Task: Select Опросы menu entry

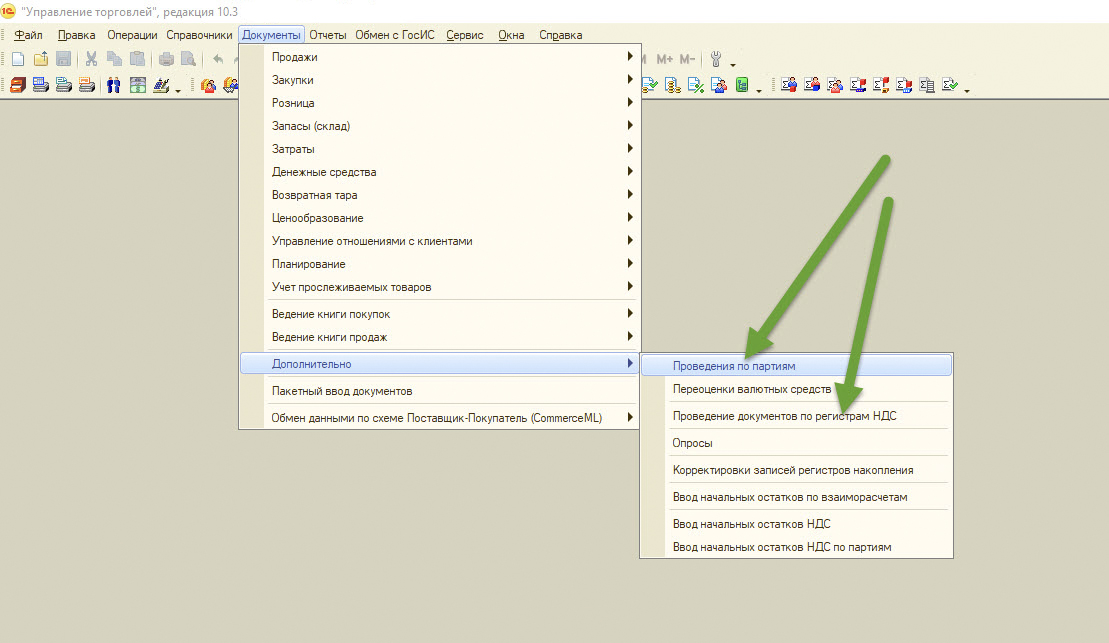Action: click(796, 443)
